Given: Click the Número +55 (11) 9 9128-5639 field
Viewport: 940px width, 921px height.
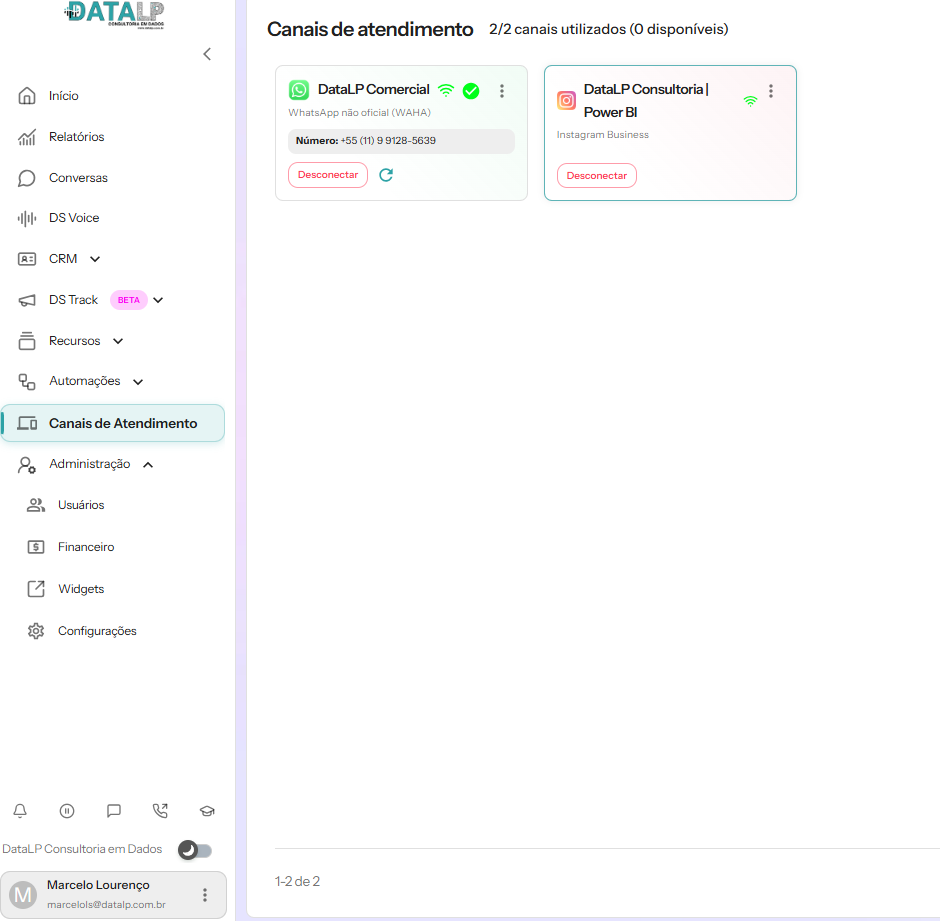Looking at the screenshot, I should pos(401,141).
